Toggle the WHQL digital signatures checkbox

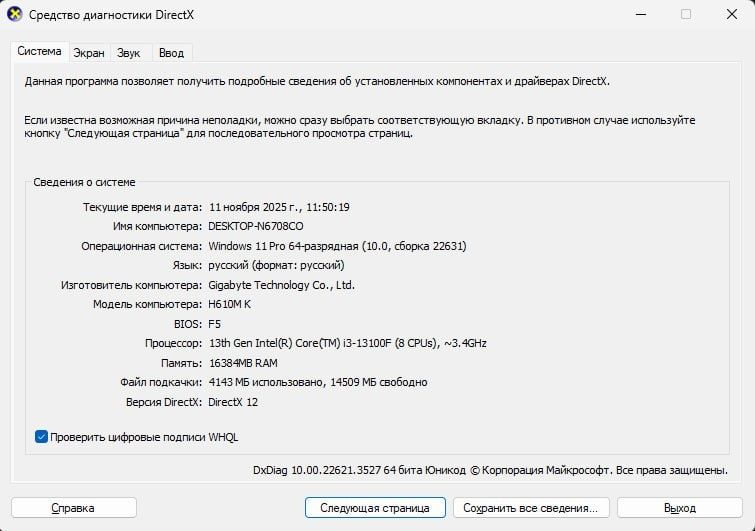pos(42,437)
